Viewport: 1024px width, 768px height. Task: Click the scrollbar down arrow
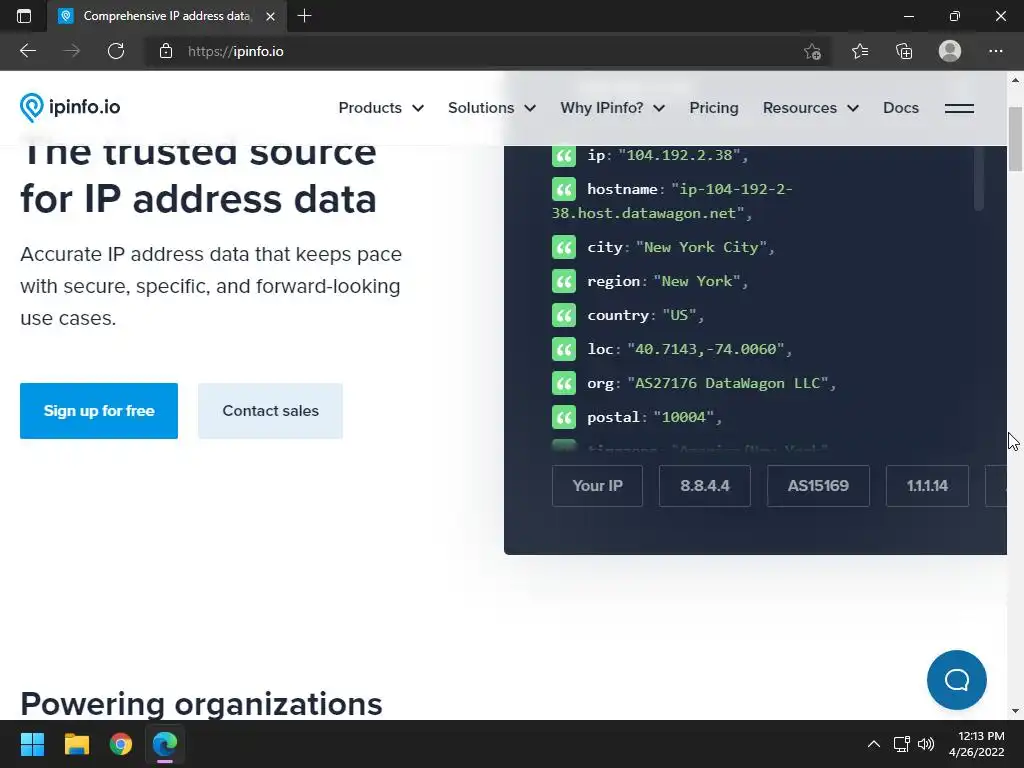1015,711
